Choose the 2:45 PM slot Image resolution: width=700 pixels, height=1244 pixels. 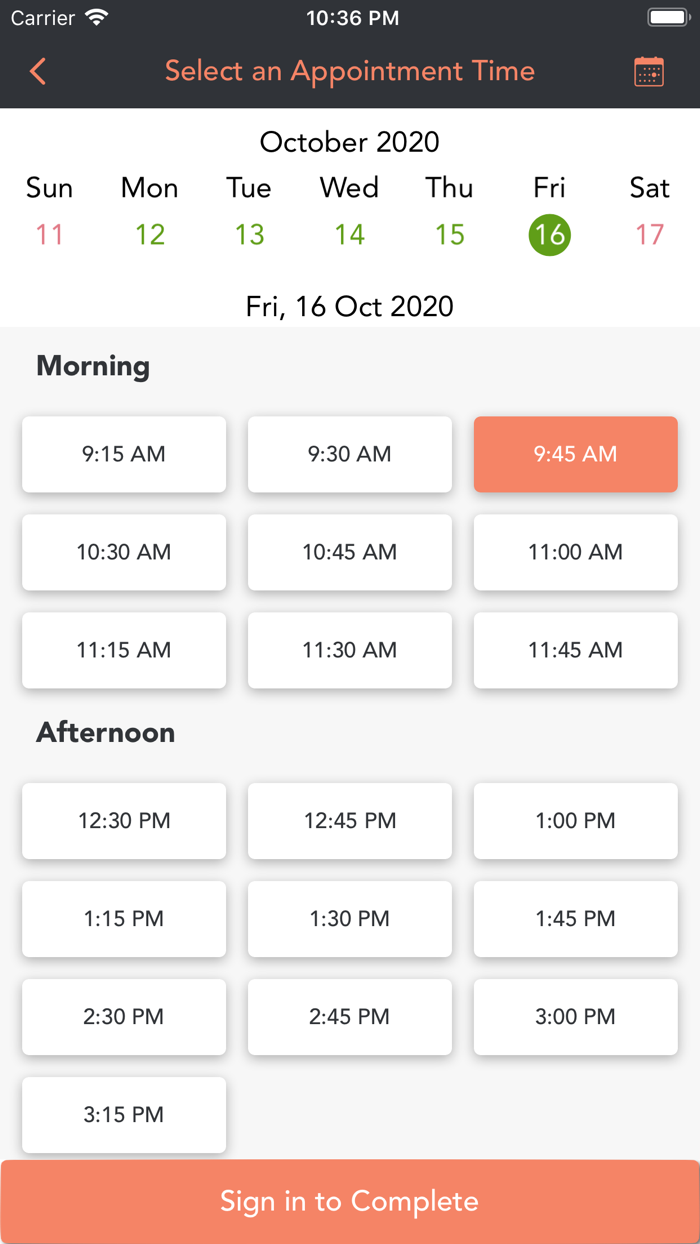(x=350, y=1017)
